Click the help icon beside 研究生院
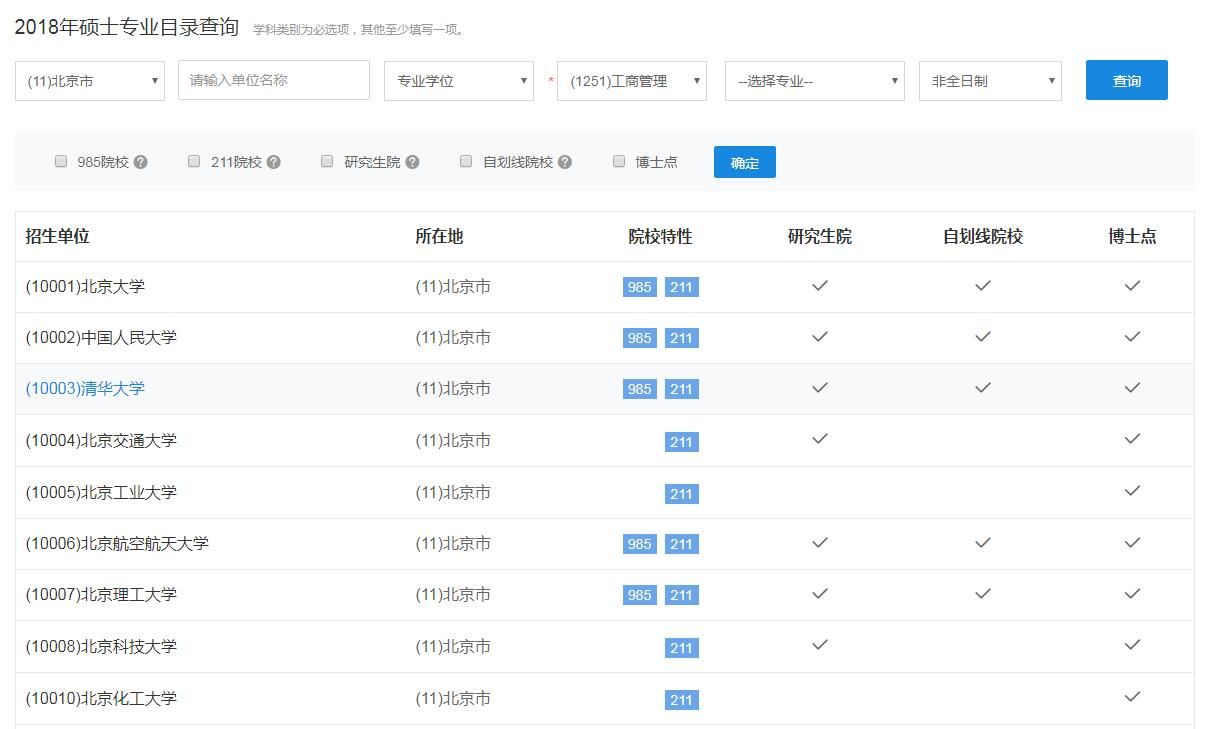1211x729 pixels. pos(412,162)
